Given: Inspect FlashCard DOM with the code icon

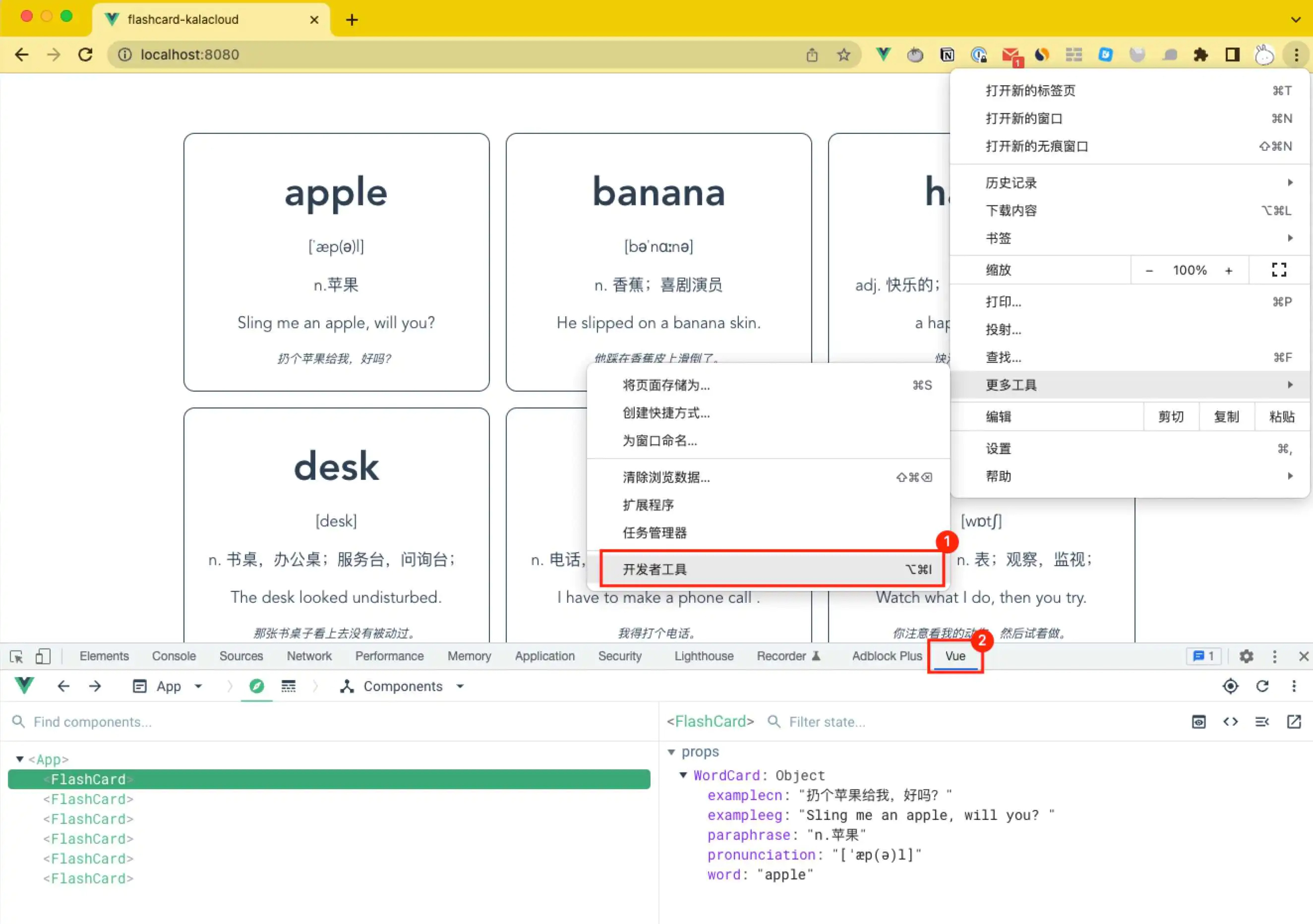Looking at the screenshot, I should click(x=1231, y=722).
